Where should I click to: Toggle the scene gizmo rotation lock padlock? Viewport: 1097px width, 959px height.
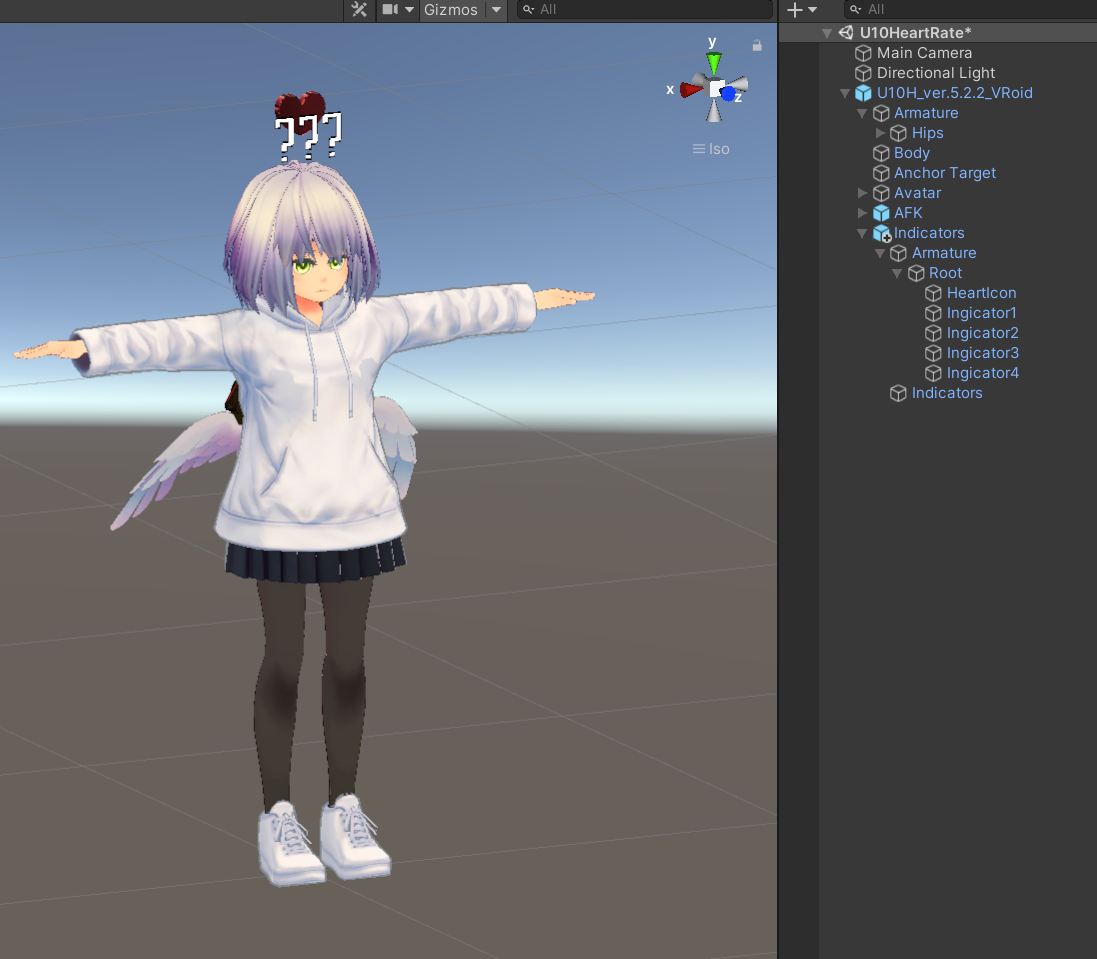click(757, 45)
